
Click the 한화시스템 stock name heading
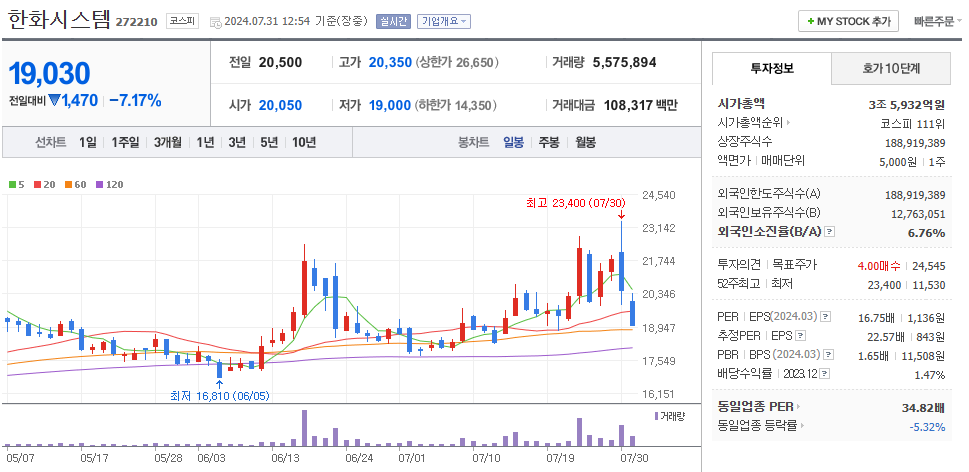pos(59,20)
